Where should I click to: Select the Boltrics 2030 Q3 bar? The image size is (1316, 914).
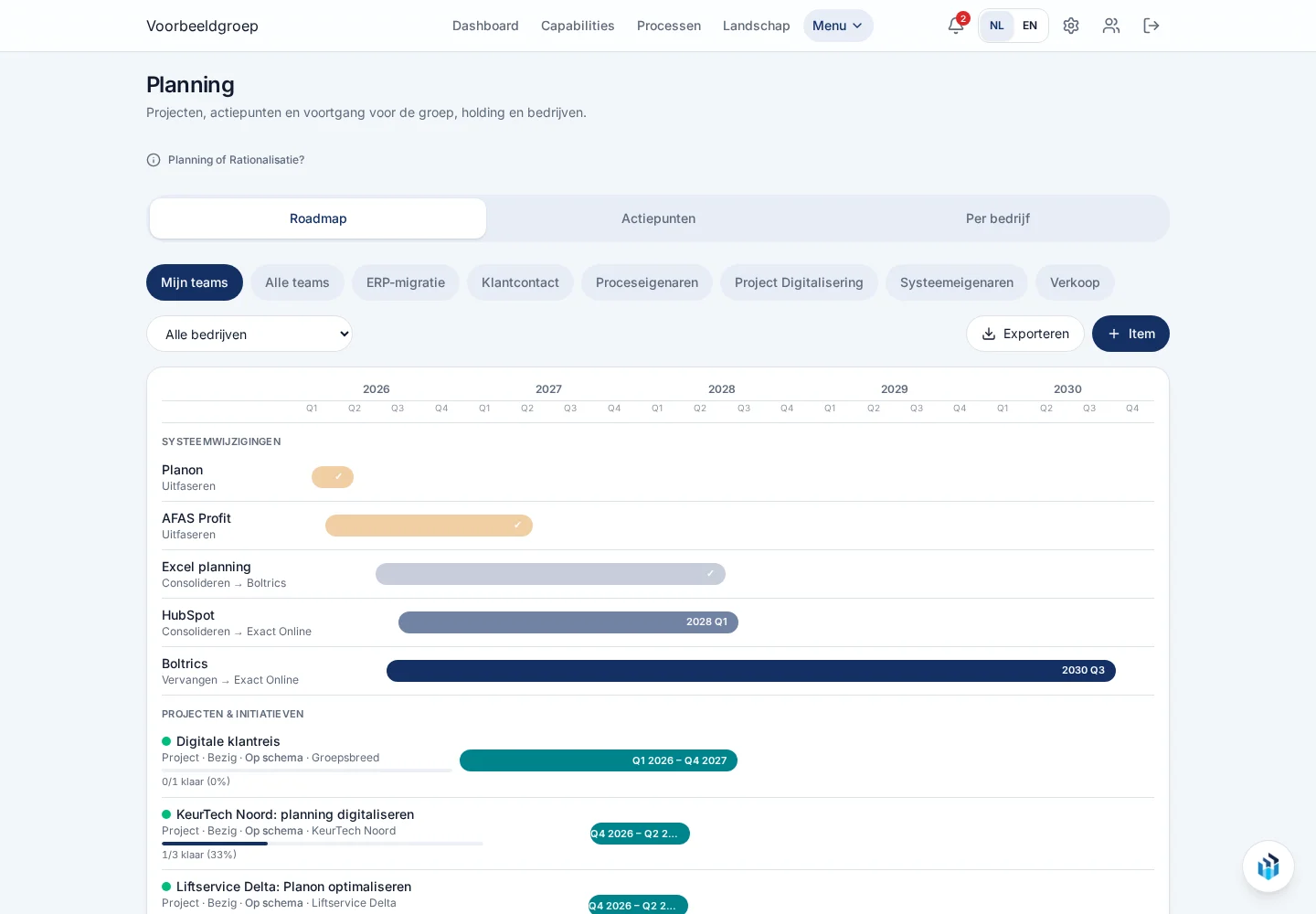tap(751, 671)
